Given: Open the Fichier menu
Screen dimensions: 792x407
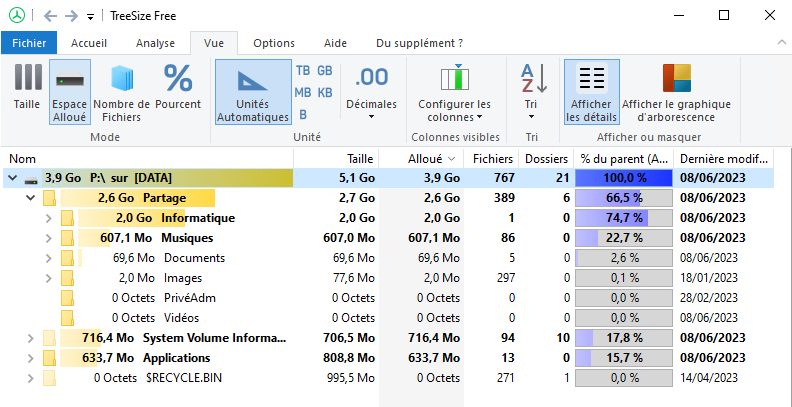Looking at the screenshot, I should pyautogui.click(x=29, y=43).
